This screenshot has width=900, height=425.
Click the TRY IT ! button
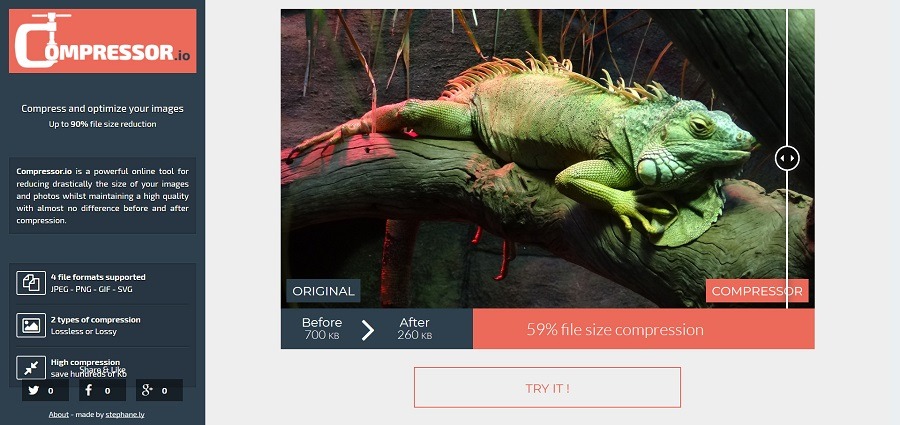(x=547, y=388)
